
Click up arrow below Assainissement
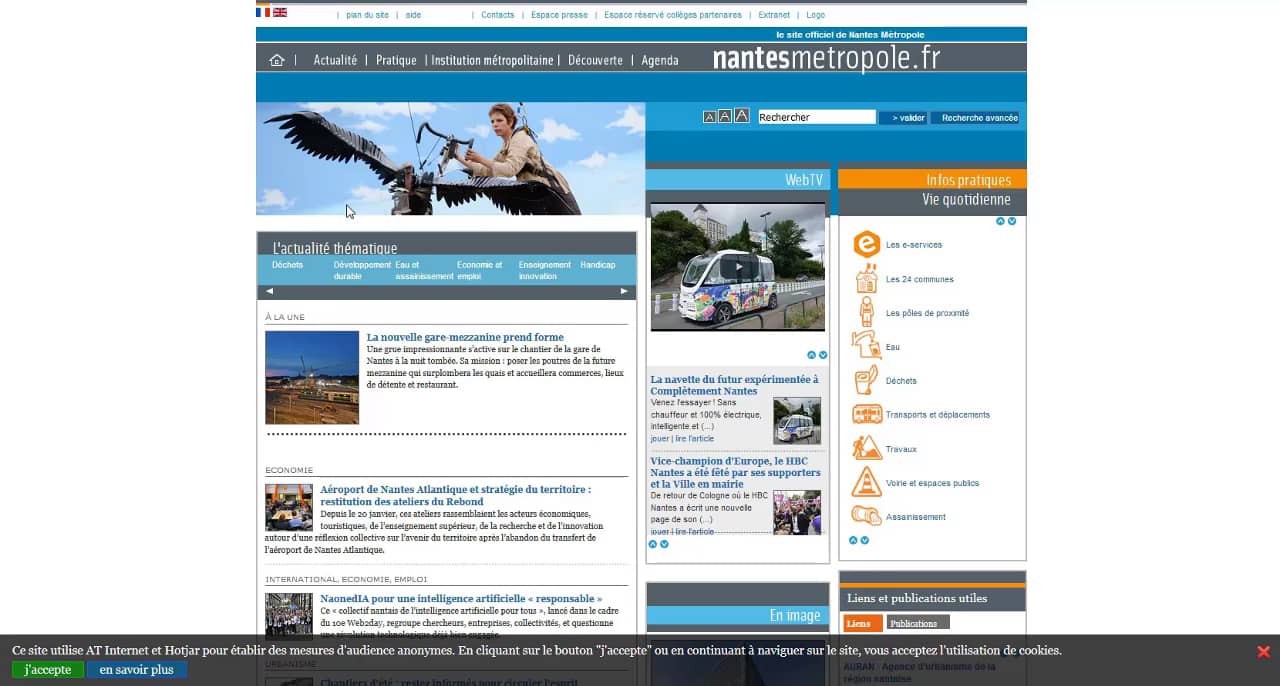[x=853, y=540]
